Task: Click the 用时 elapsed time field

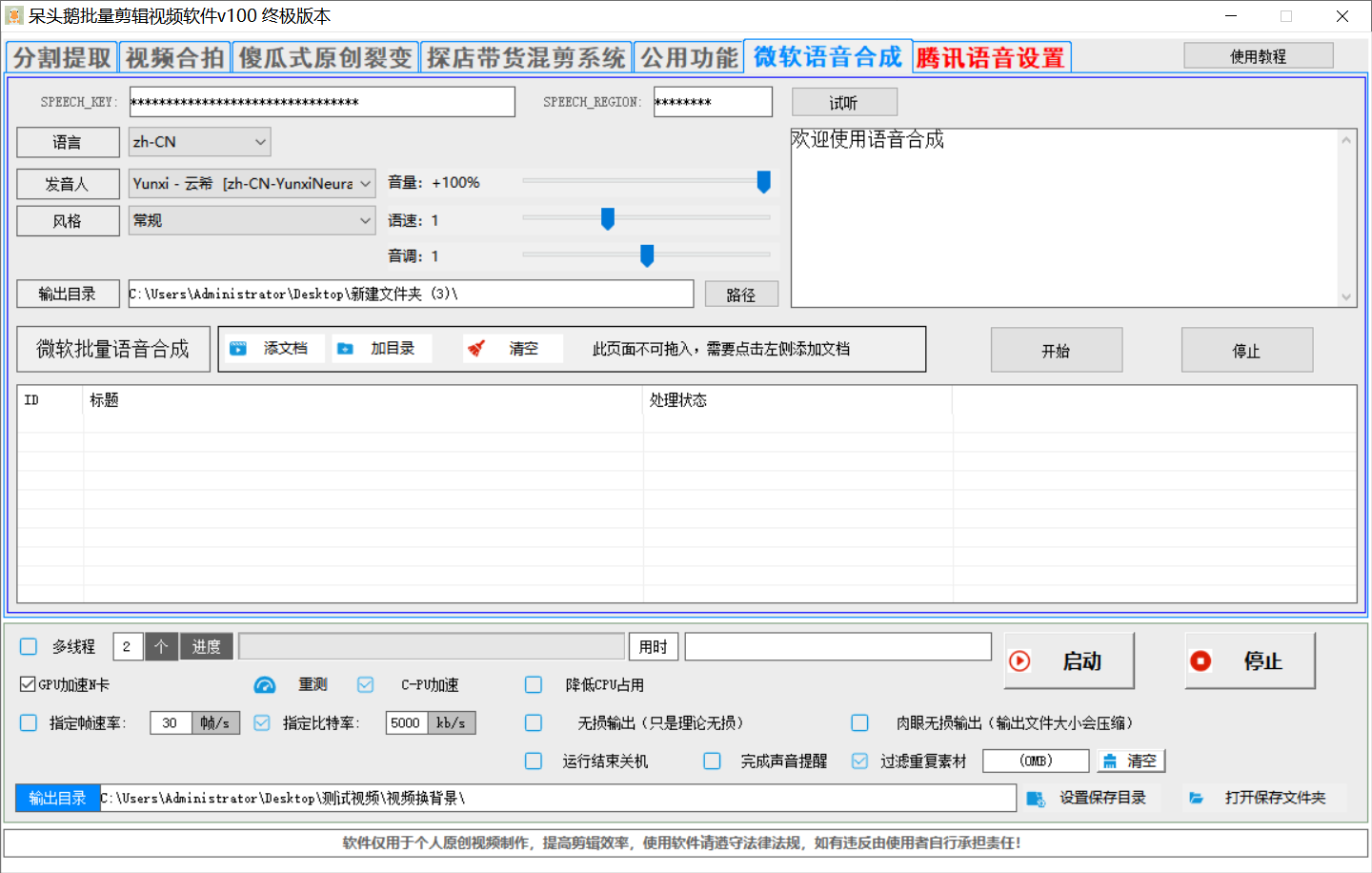Action: [837, 646]
